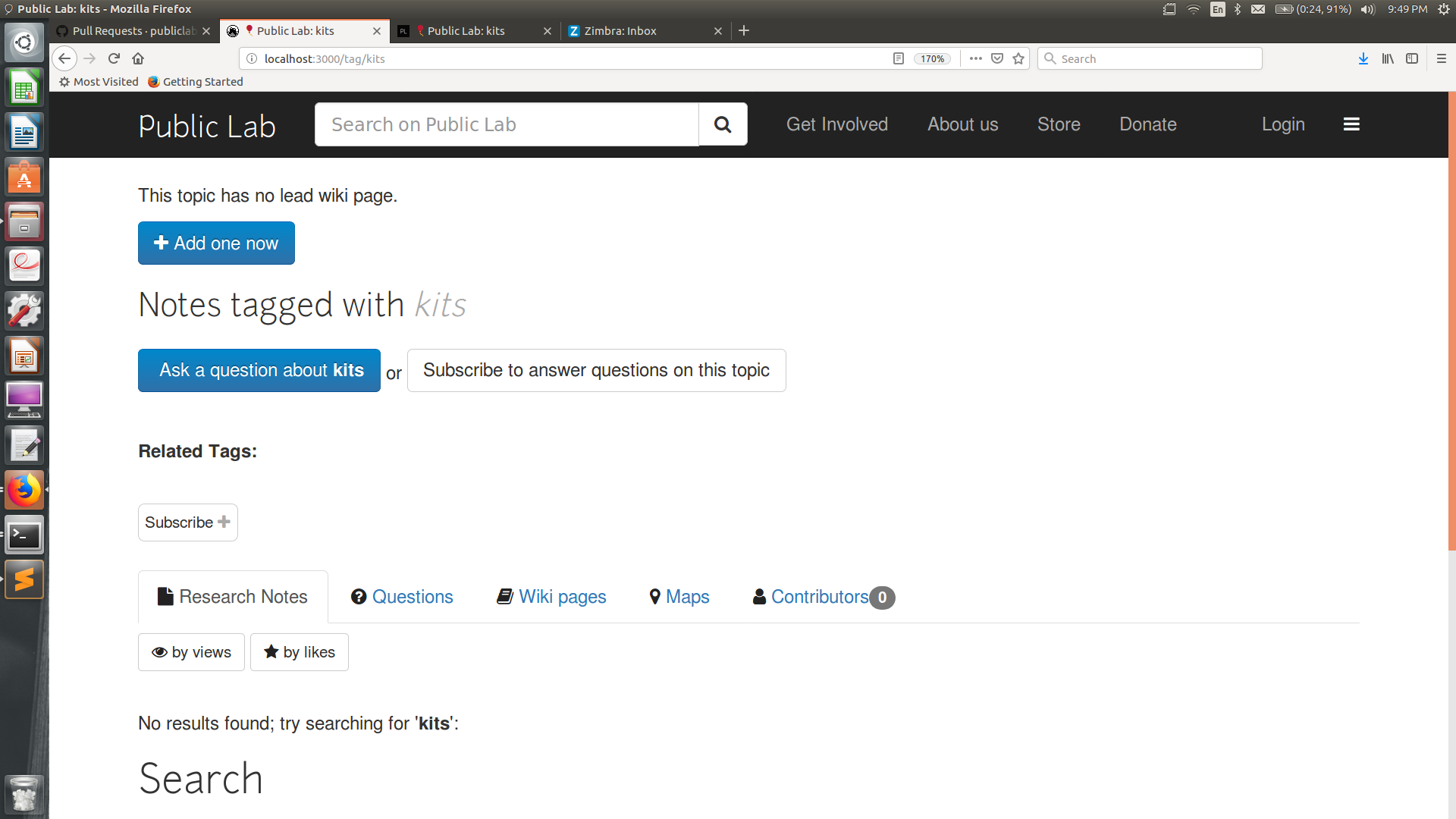This screenshot has width=1456, height=819.
Task: Go to browser home page
Action: click(138, 58)
